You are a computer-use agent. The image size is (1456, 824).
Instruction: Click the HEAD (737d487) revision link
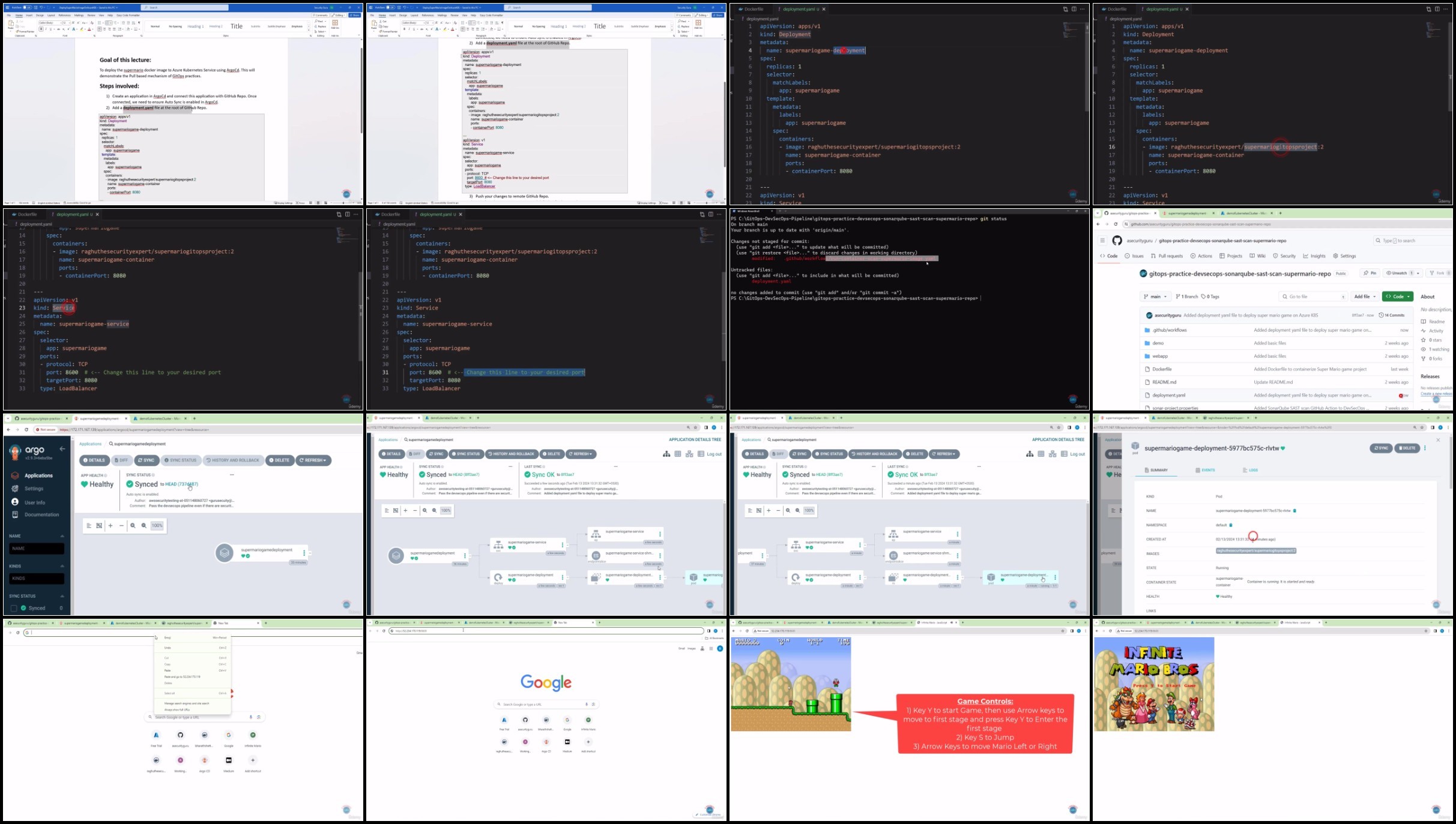tap(181, 484)
